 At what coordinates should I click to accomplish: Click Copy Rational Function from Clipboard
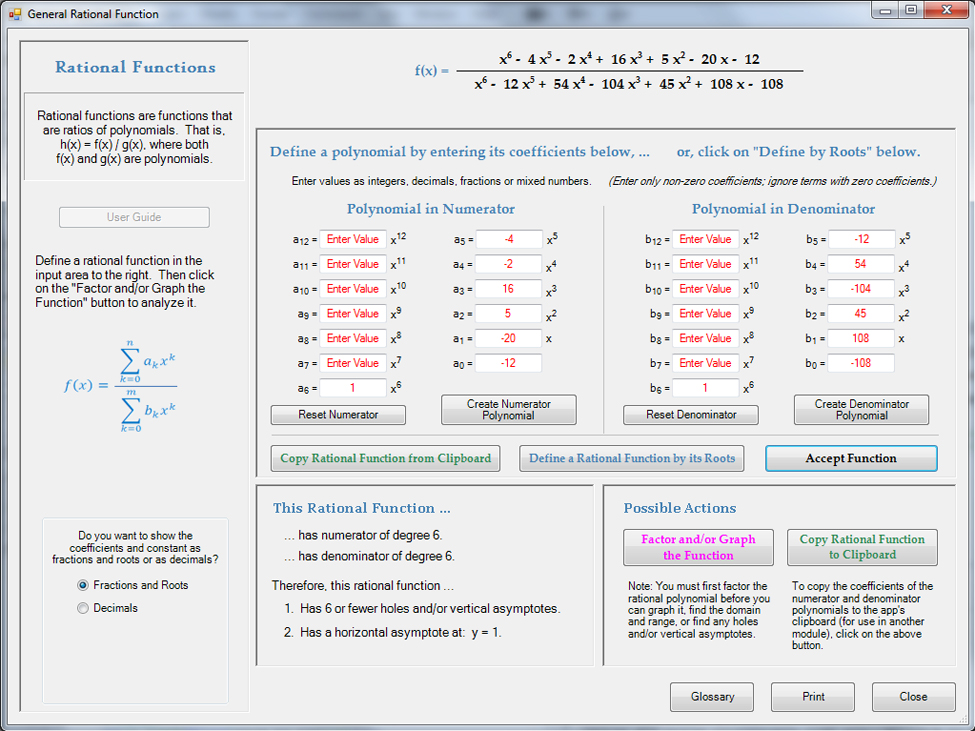click(385, 458)
